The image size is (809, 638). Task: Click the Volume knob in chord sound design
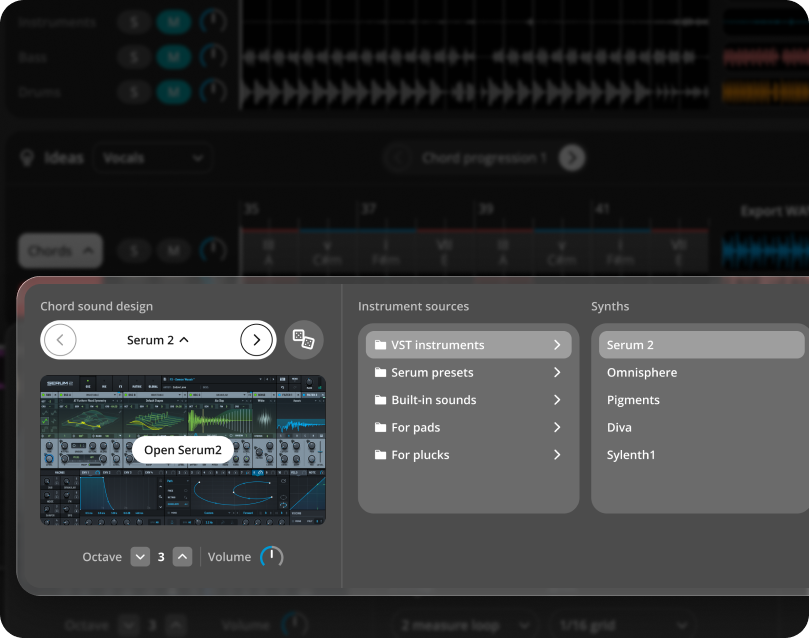[271, 557]
